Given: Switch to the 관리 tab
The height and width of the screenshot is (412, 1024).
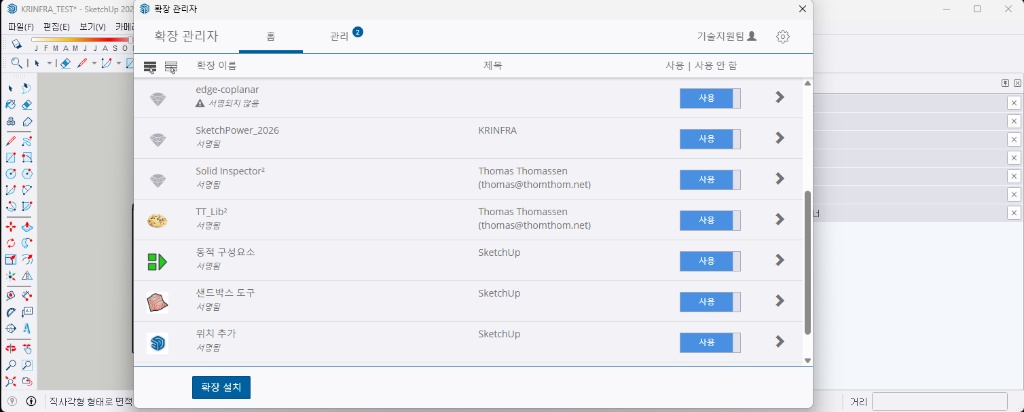Looking at the screenshot, I should pos(339,37).
